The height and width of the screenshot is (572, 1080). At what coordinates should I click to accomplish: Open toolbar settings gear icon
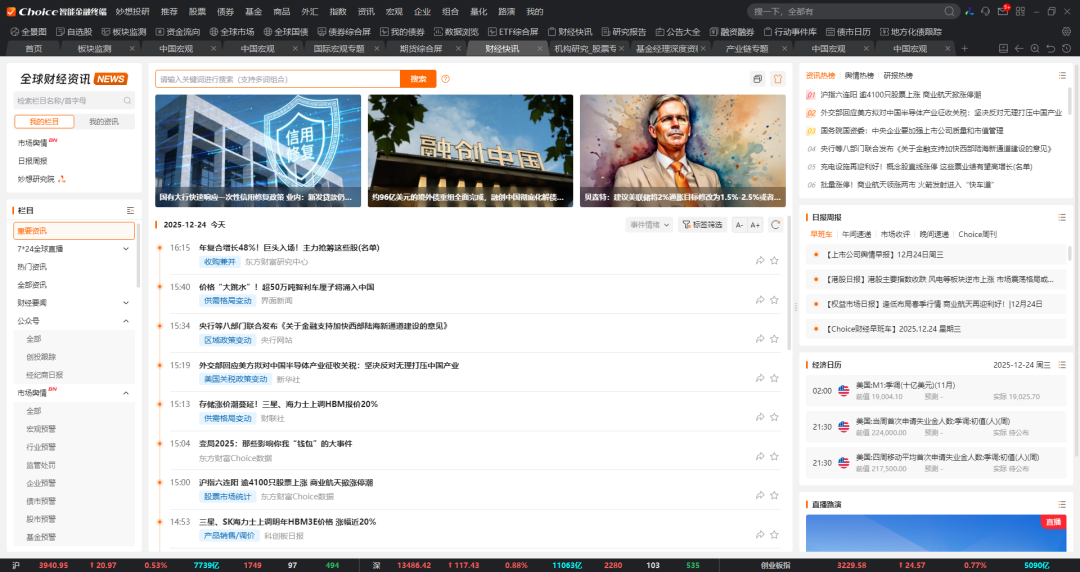[1066, 32]
